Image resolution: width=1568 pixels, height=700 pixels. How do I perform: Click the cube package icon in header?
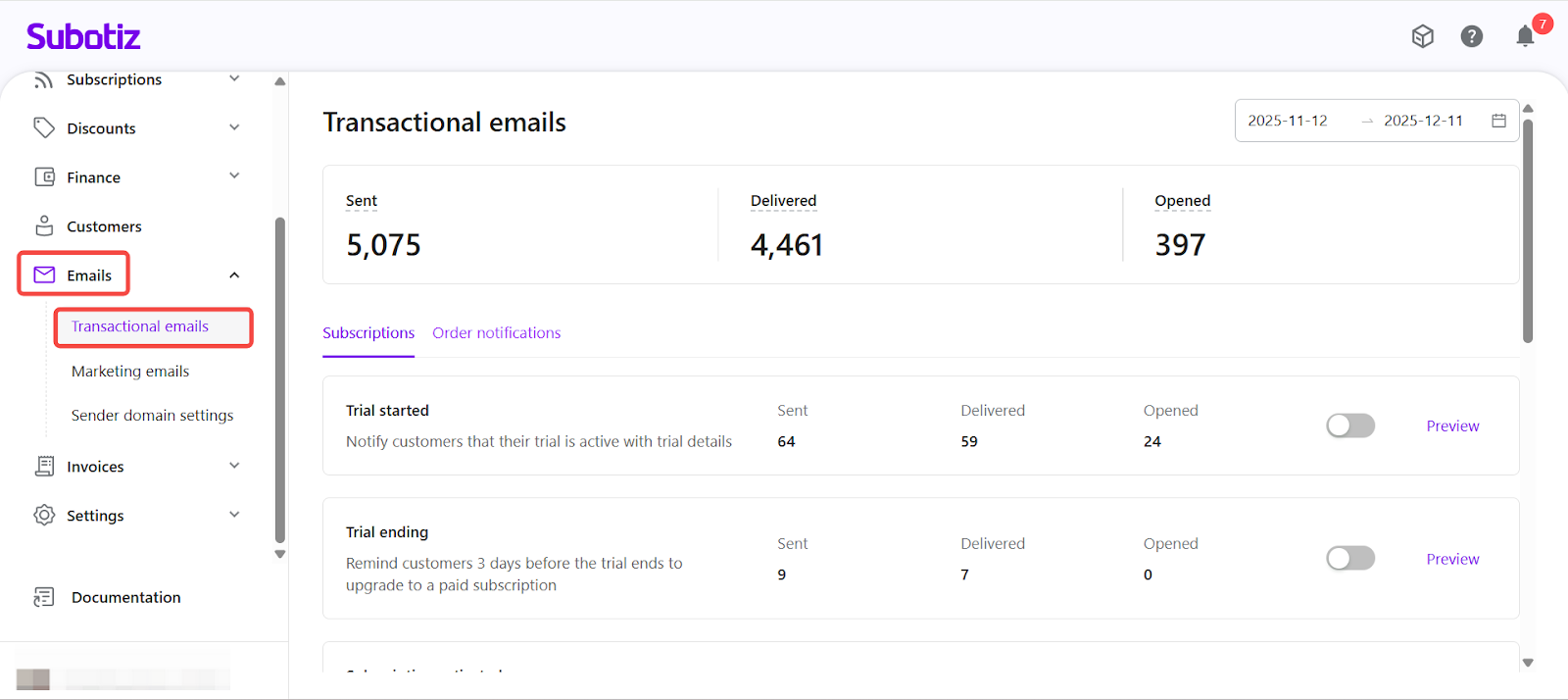pyautogui.click(x=1422, y=36)
